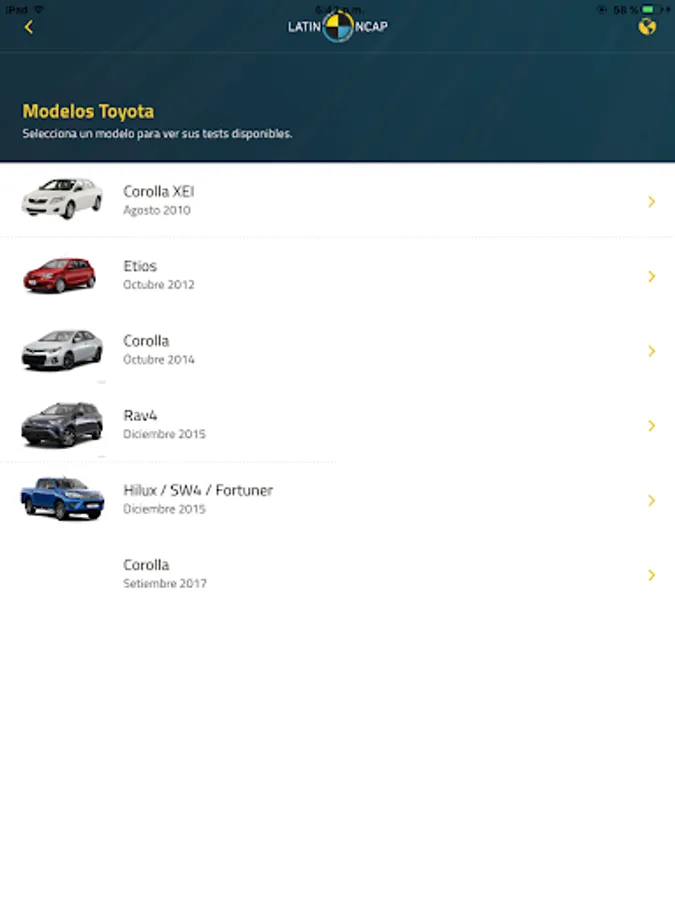Click the Setiembre 2017 date text
The width and height of the screenshot is (675, 900).
(165, 583)
